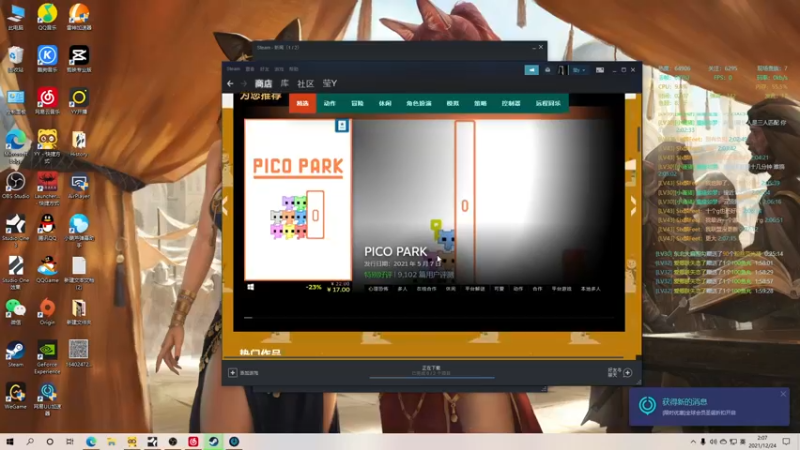The image size is (800, 450).
Task: Click the ¥17.00 discounted price
Action: pos(338,290)
